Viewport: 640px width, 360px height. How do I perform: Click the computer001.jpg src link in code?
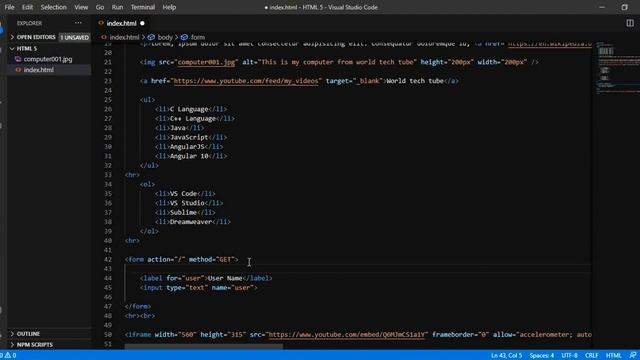click(x=206, y=62)
